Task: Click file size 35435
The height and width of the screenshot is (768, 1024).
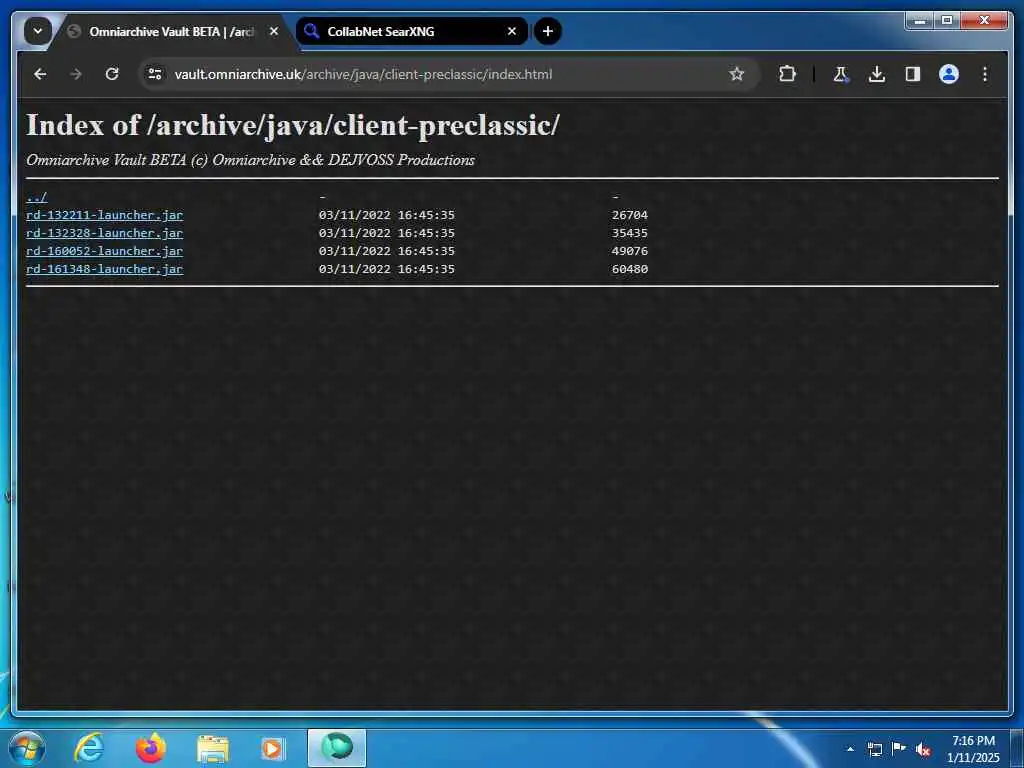Action: [630, 233]
